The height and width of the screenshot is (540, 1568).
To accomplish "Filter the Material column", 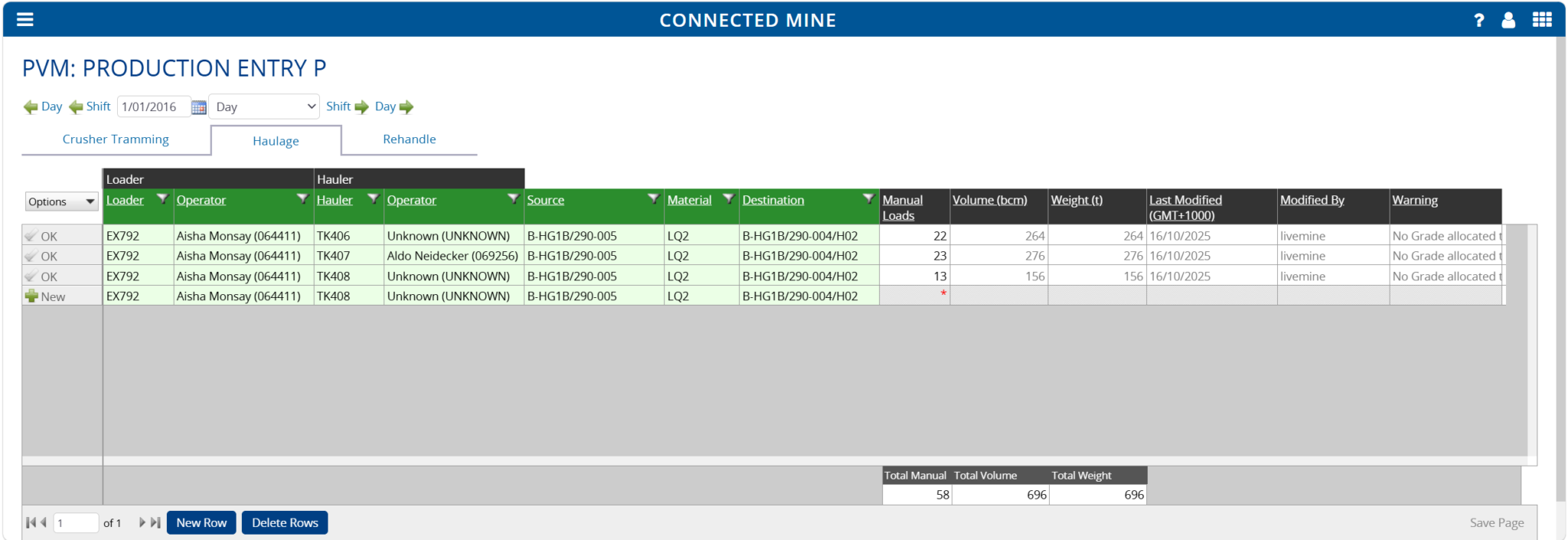I will 728,198.
